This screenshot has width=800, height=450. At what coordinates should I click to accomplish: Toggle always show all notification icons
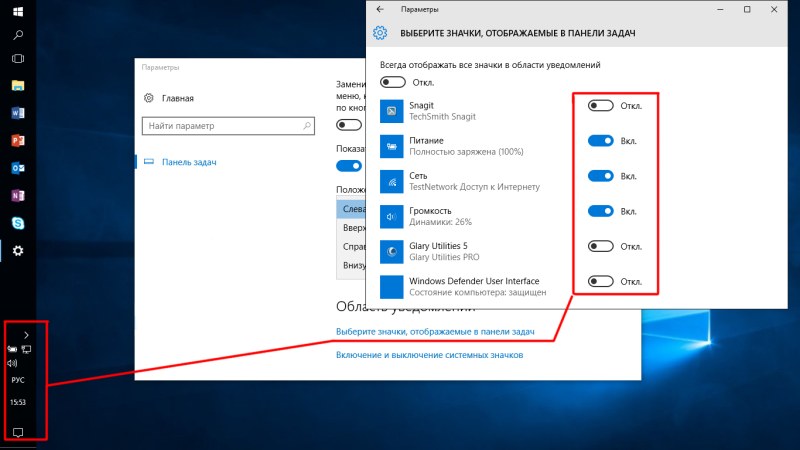click(x=392, y=82)
